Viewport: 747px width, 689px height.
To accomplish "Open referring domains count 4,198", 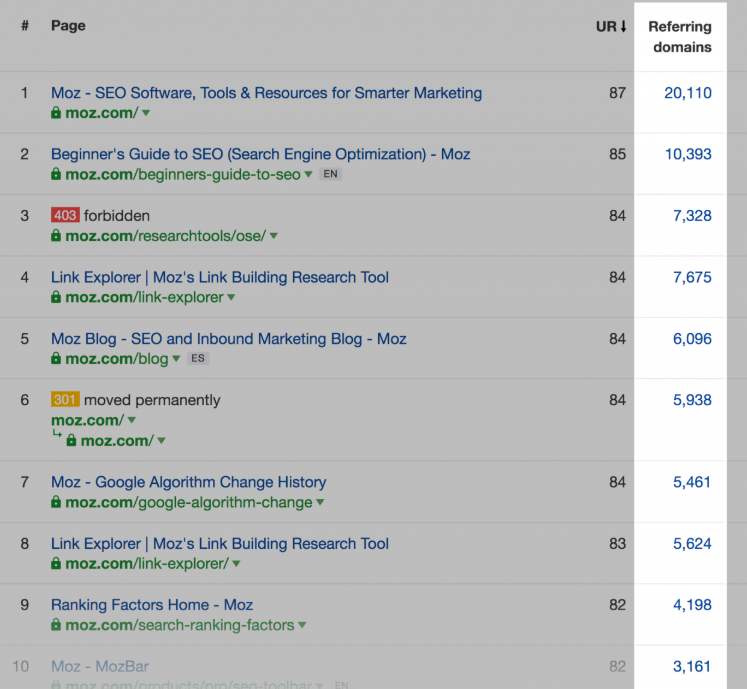I will point(692,605).
